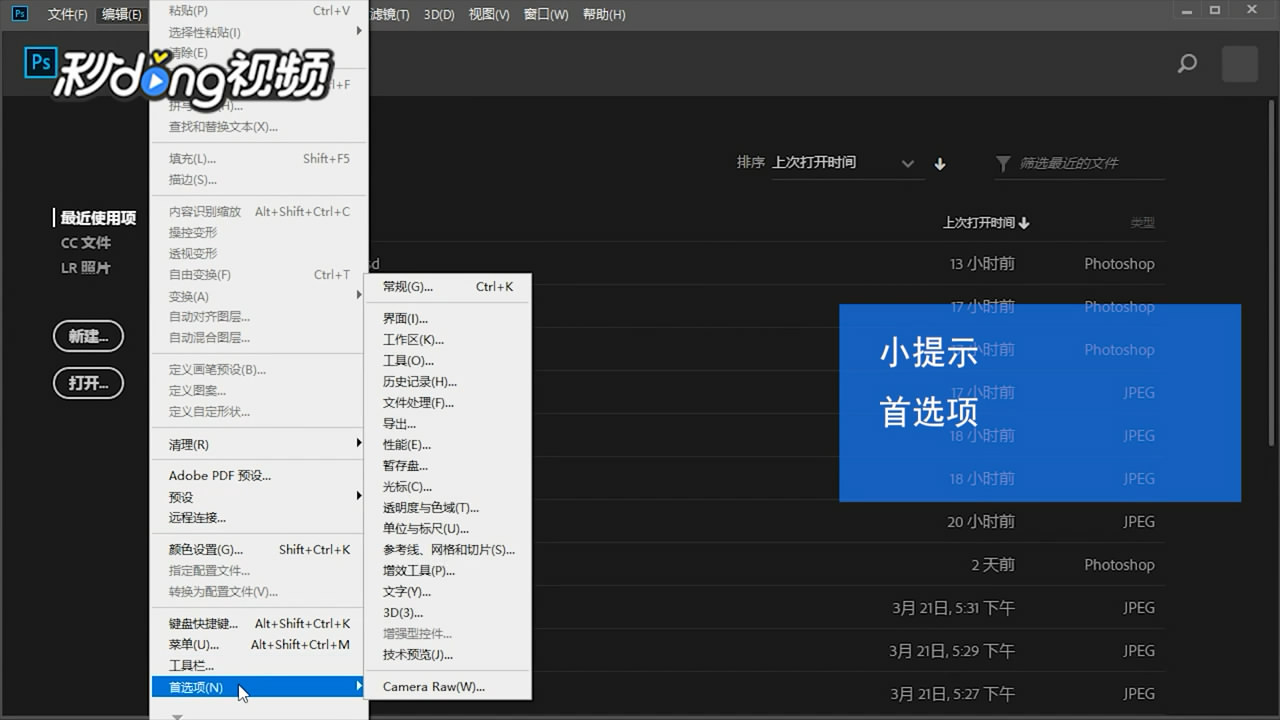
Task: Choose 技术预览(J)... preferences
Action: 447,655
